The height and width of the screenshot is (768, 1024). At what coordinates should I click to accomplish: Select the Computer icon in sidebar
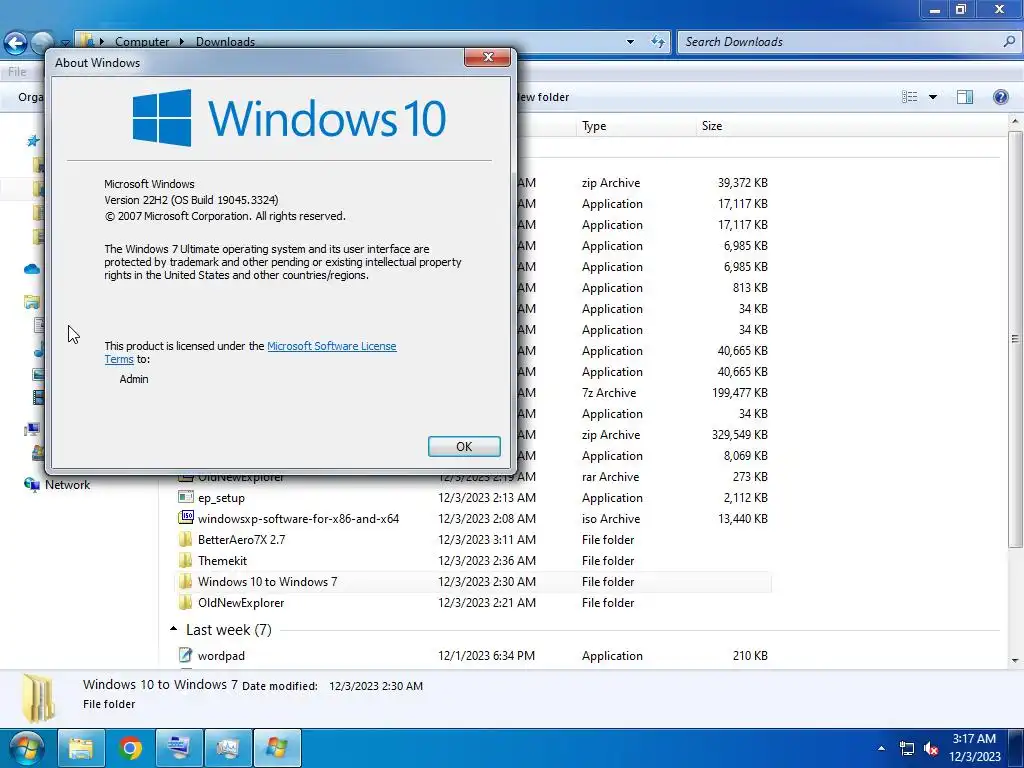tap(32, 429)
